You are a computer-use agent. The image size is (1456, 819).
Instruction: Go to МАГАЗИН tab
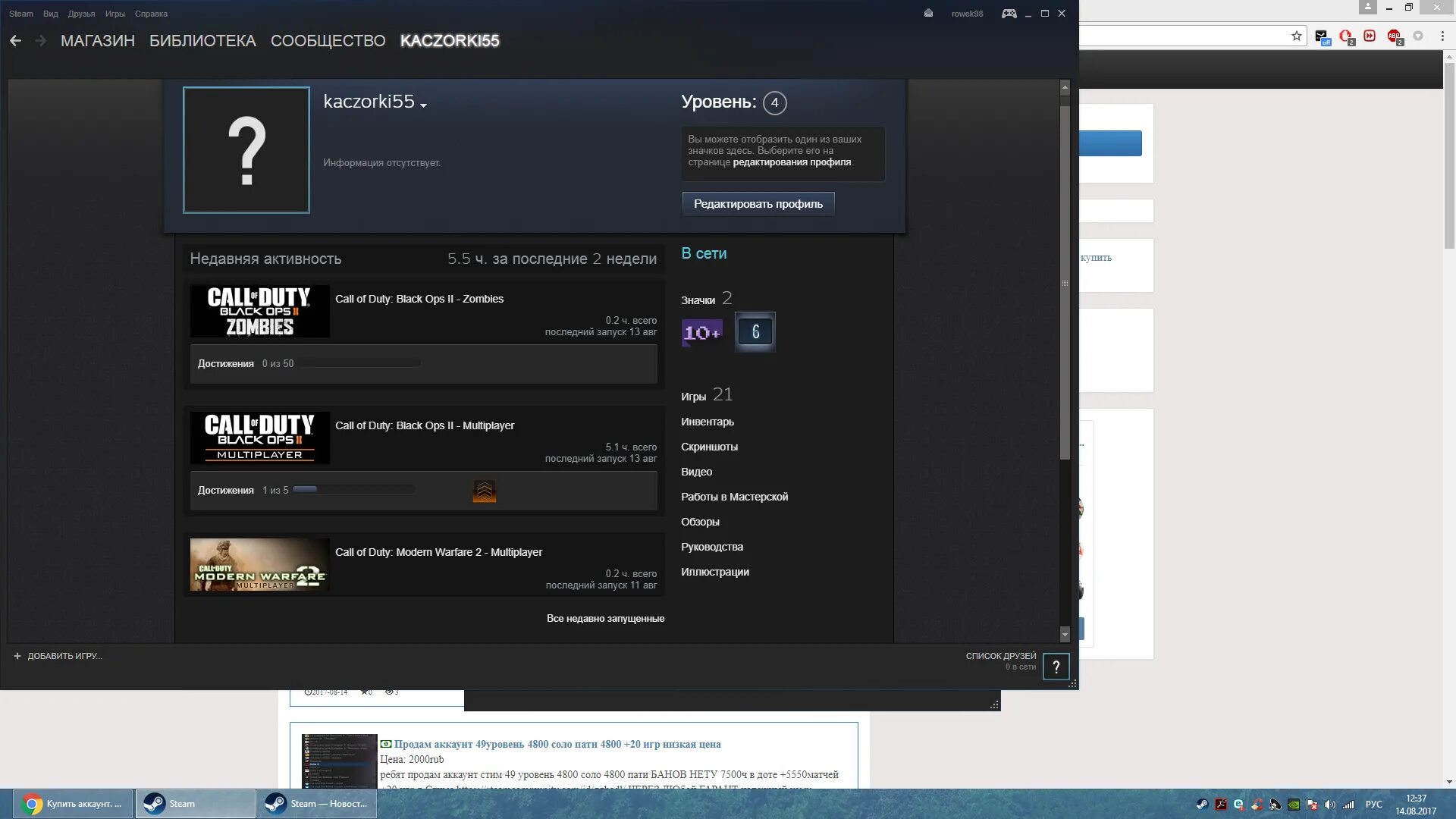click(98, 41)
